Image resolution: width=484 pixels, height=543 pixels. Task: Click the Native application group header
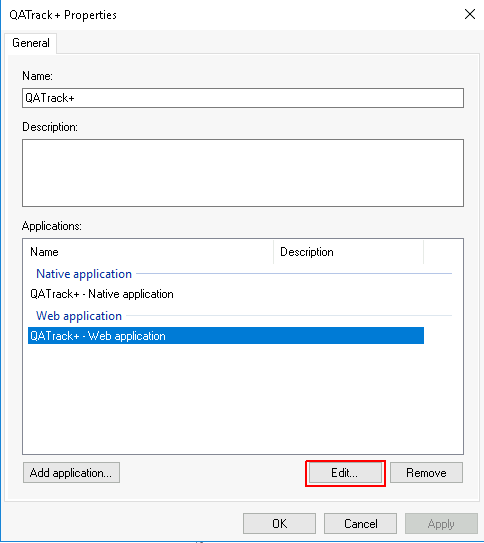[84, 274]
